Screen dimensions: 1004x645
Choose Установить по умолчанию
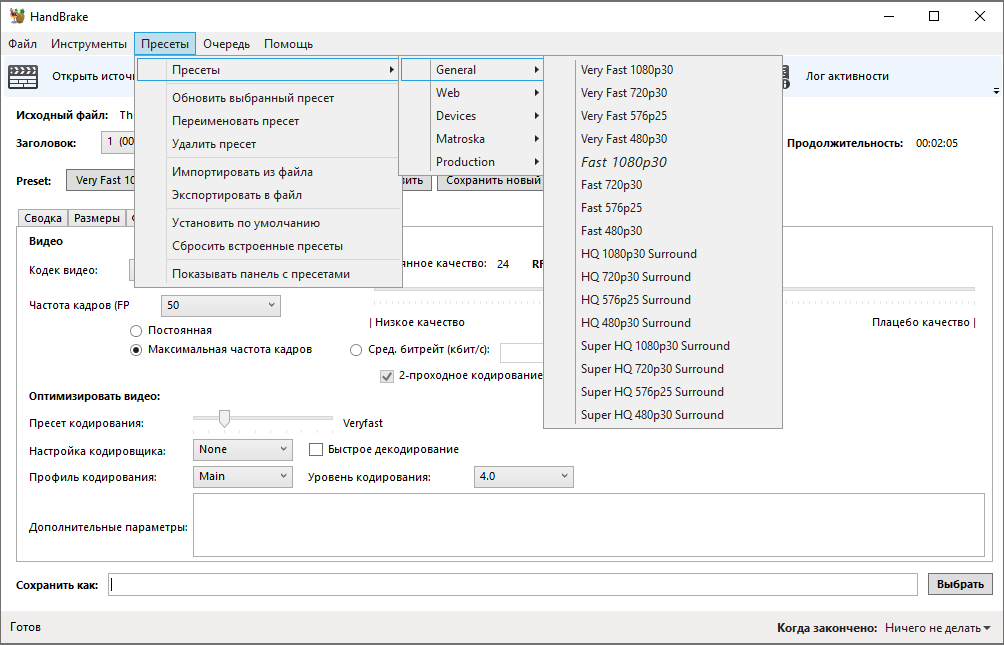(269, 224)
